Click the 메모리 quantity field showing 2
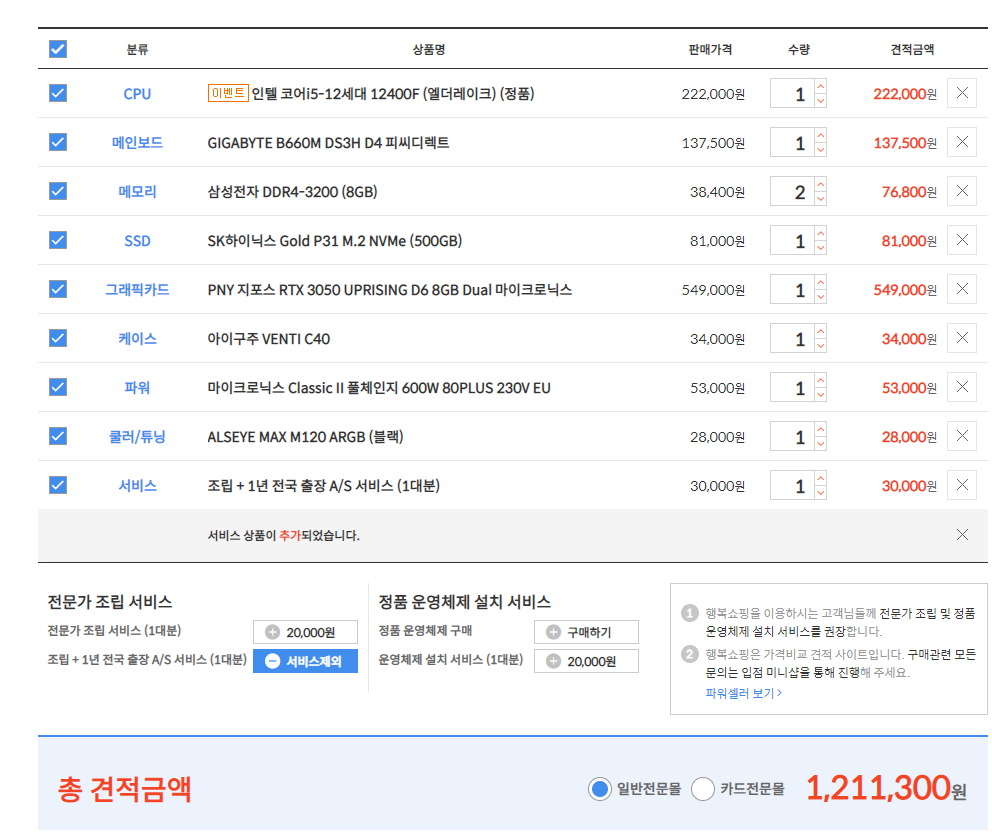The height and width of the screenshot is (834, 992). pos(792,192)
